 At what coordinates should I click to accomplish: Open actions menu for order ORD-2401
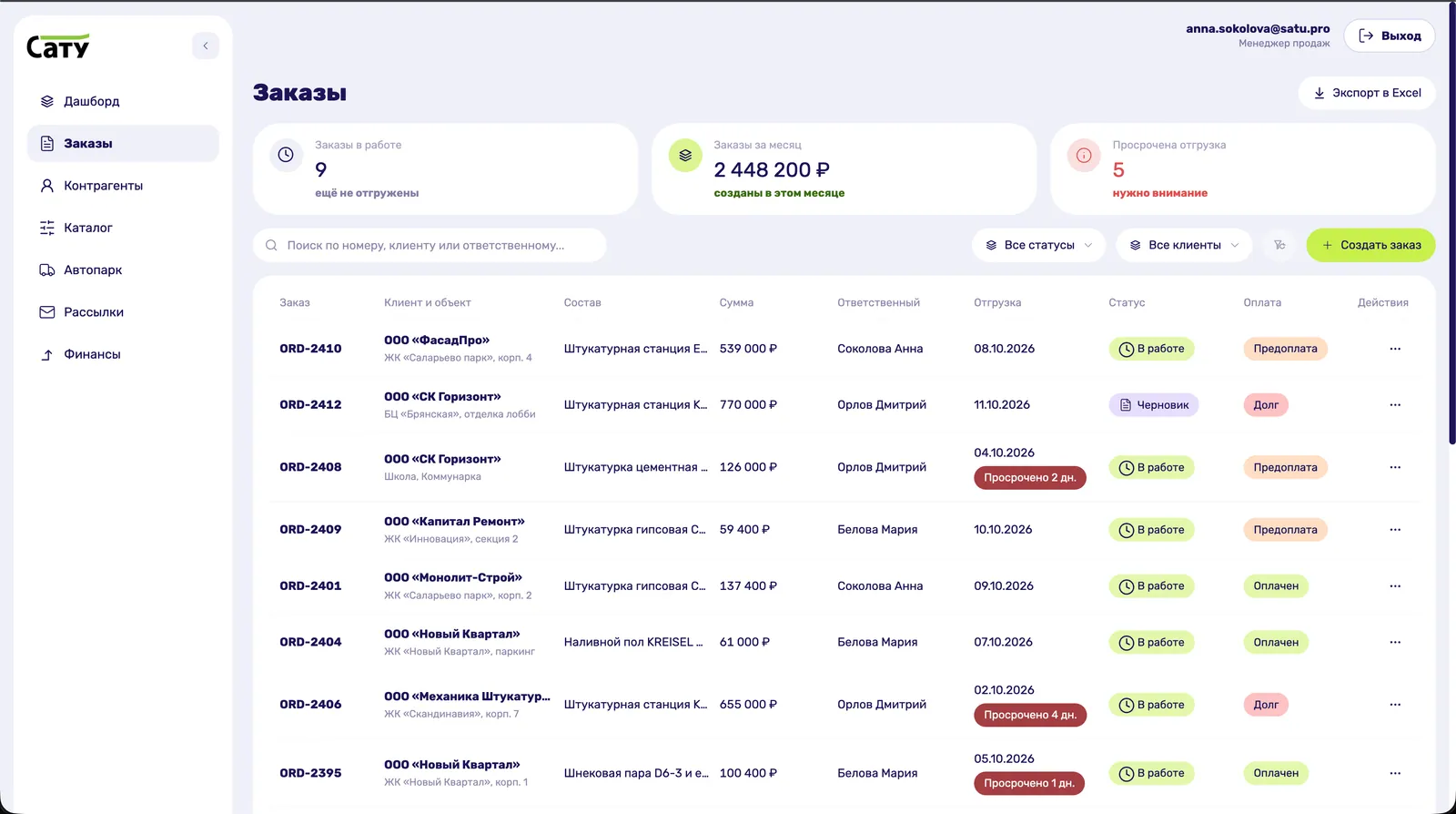pos(1395,586)
